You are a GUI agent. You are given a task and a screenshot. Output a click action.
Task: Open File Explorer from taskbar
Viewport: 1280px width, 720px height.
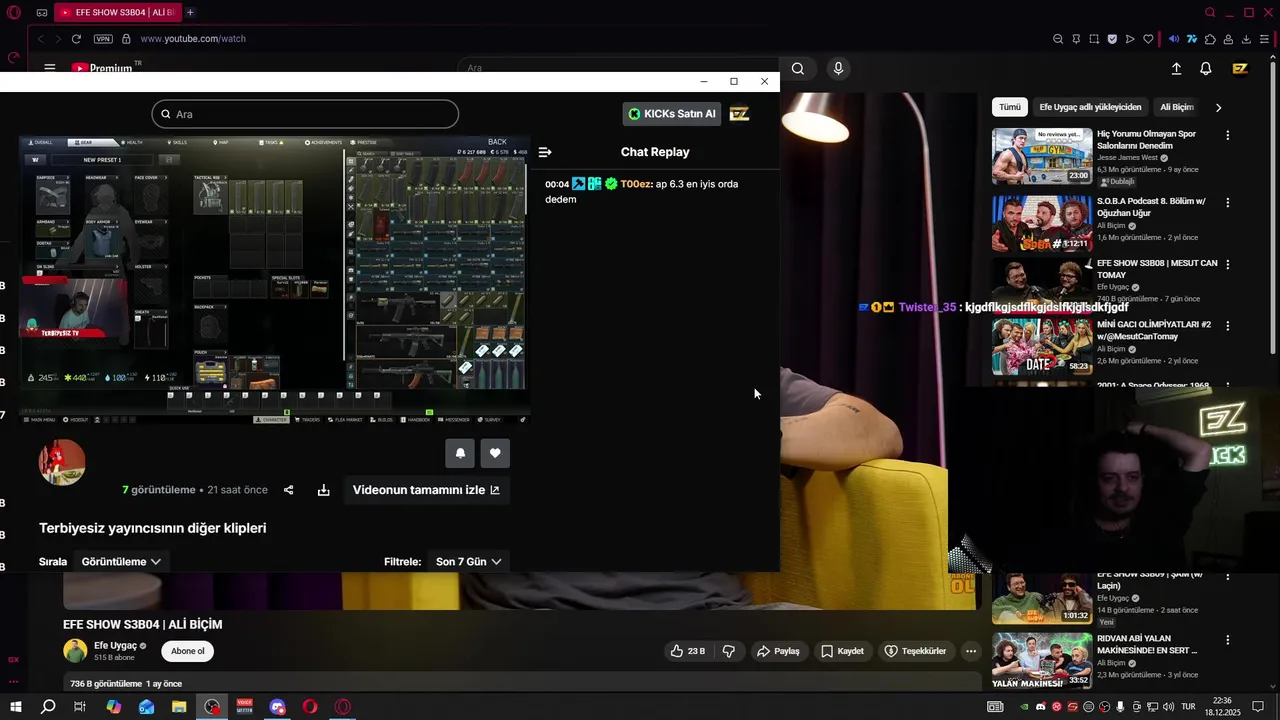pyautogui.click(x=179, y=707)
